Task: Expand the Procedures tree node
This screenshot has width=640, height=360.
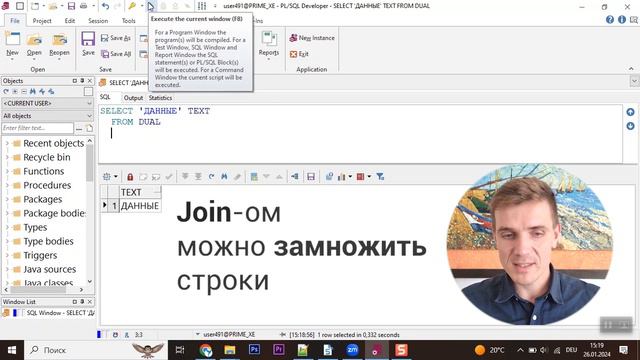Action: click(7, 185)
